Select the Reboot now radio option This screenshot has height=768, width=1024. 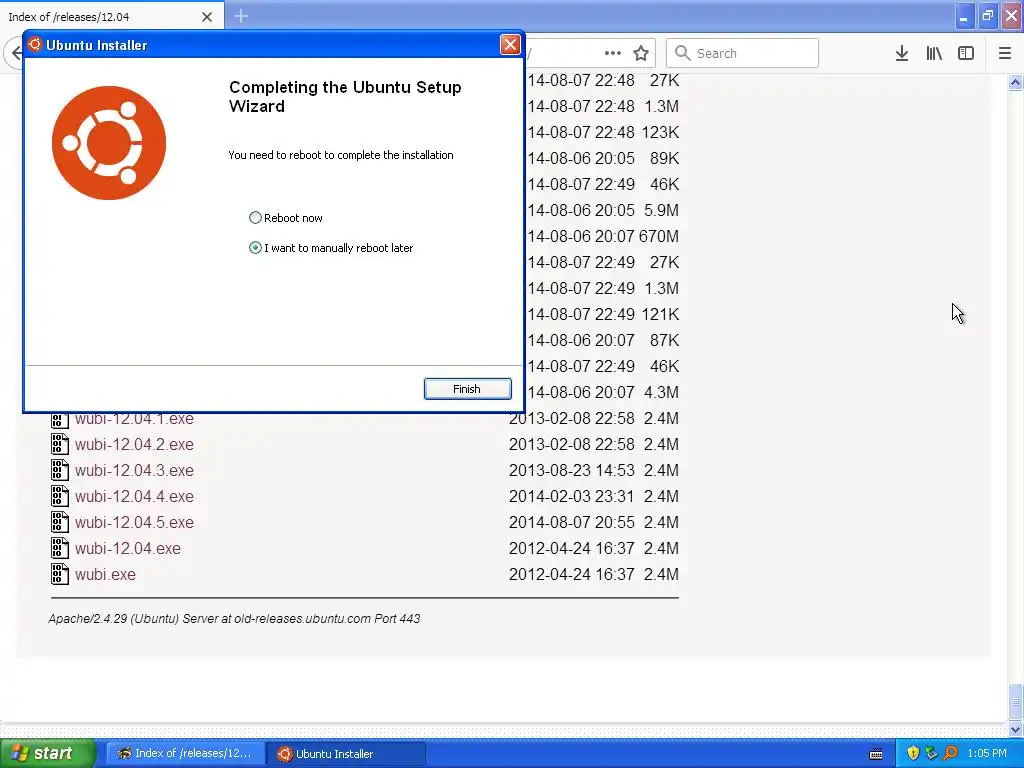point(255,217)
